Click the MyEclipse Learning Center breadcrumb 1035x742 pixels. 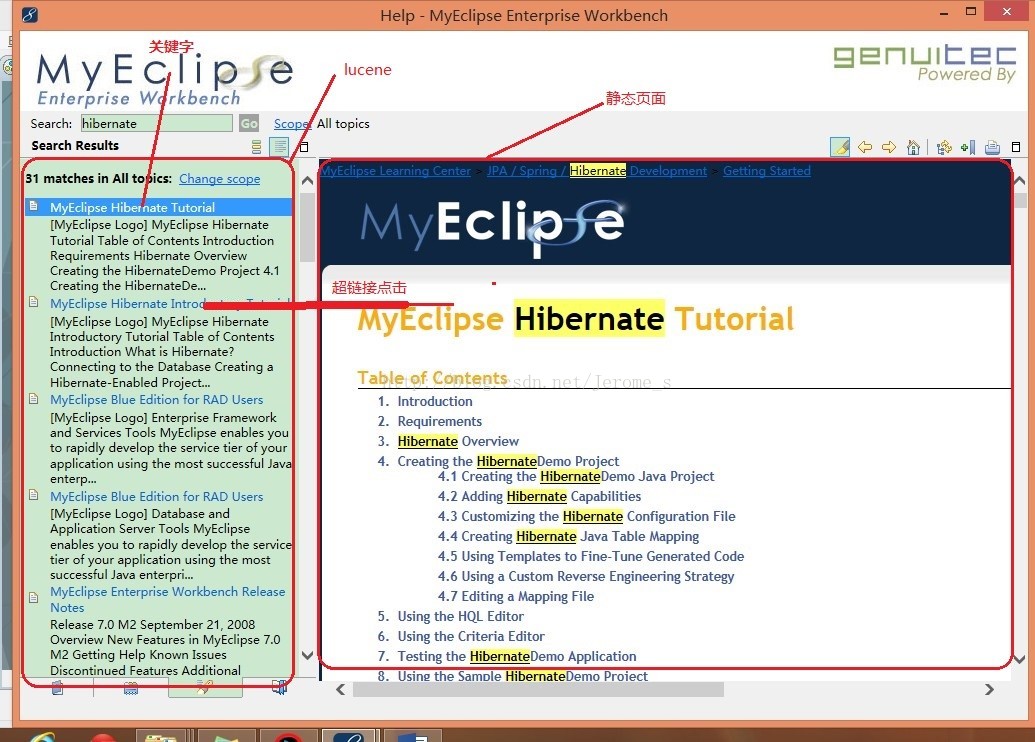click(x=396, y=171)
